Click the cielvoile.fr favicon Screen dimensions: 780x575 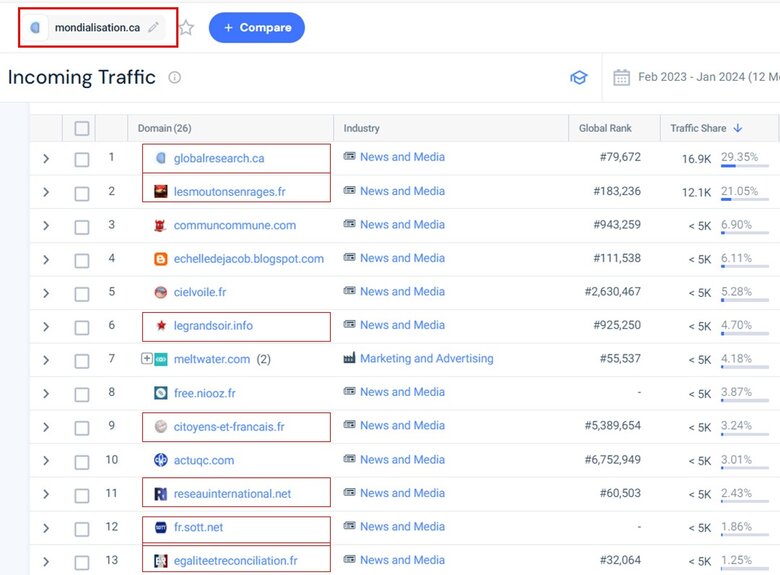161,292
